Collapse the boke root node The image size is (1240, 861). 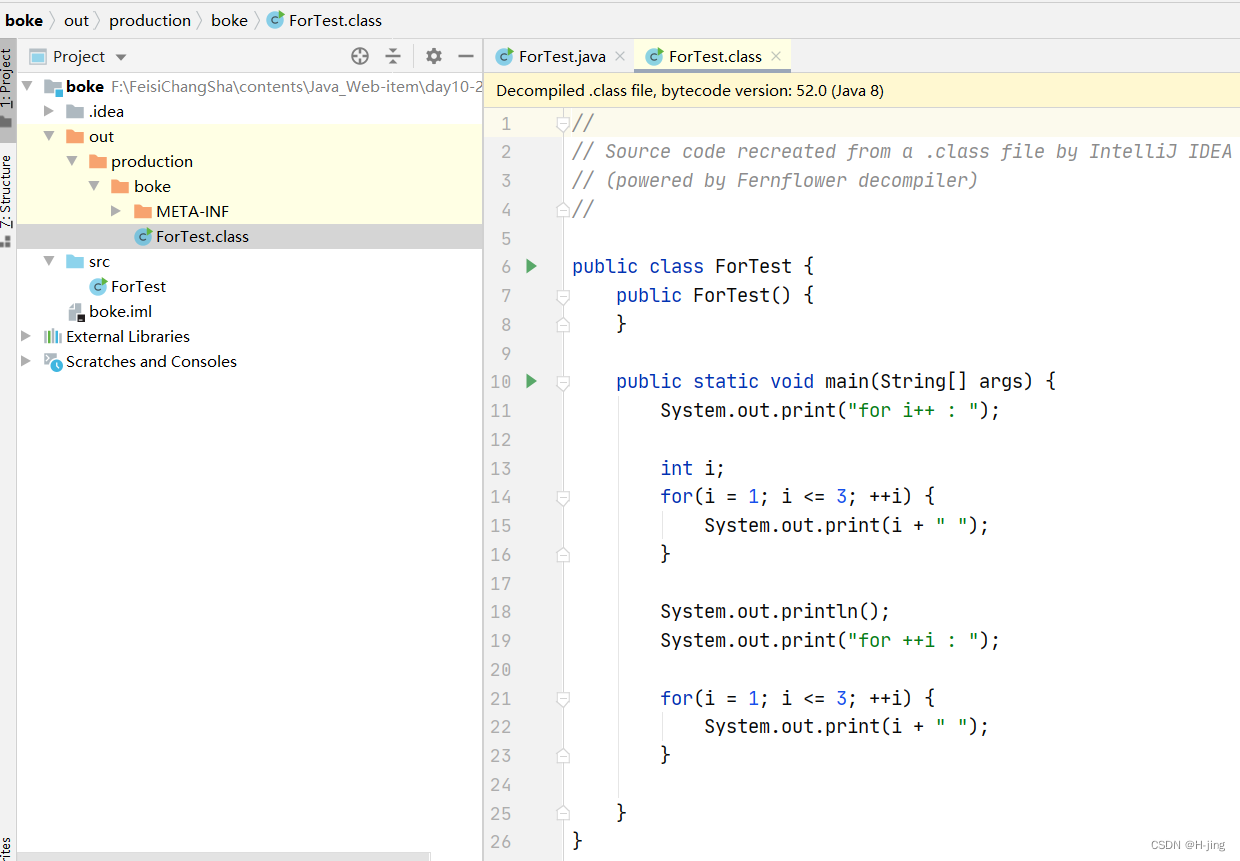(x=27, y=86)
